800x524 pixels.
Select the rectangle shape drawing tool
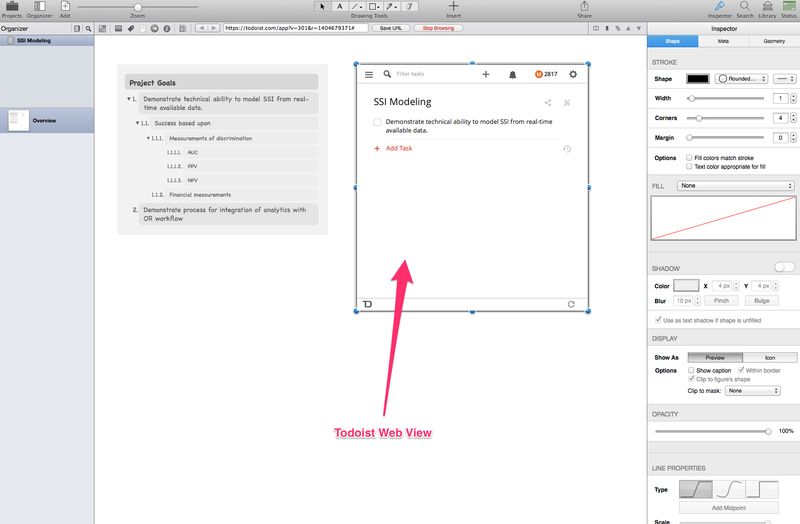tap(374, 7)
